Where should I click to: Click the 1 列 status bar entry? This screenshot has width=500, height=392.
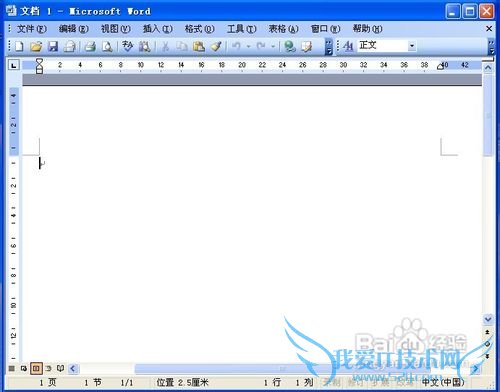pyautogui.click(x=304, y=382)
